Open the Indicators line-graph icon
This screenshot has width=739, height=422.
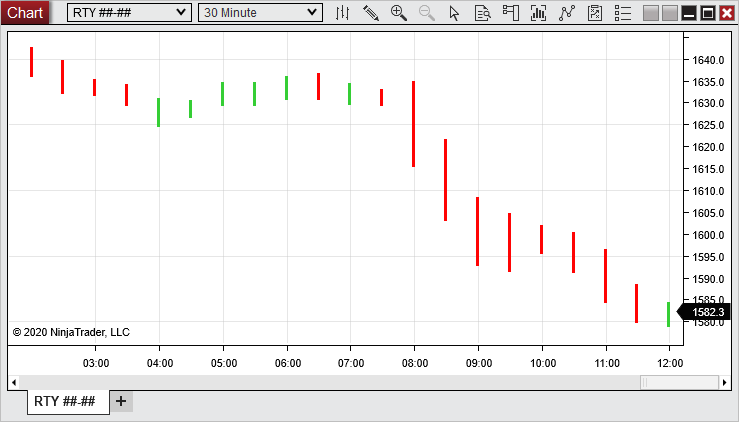[567, 13]
